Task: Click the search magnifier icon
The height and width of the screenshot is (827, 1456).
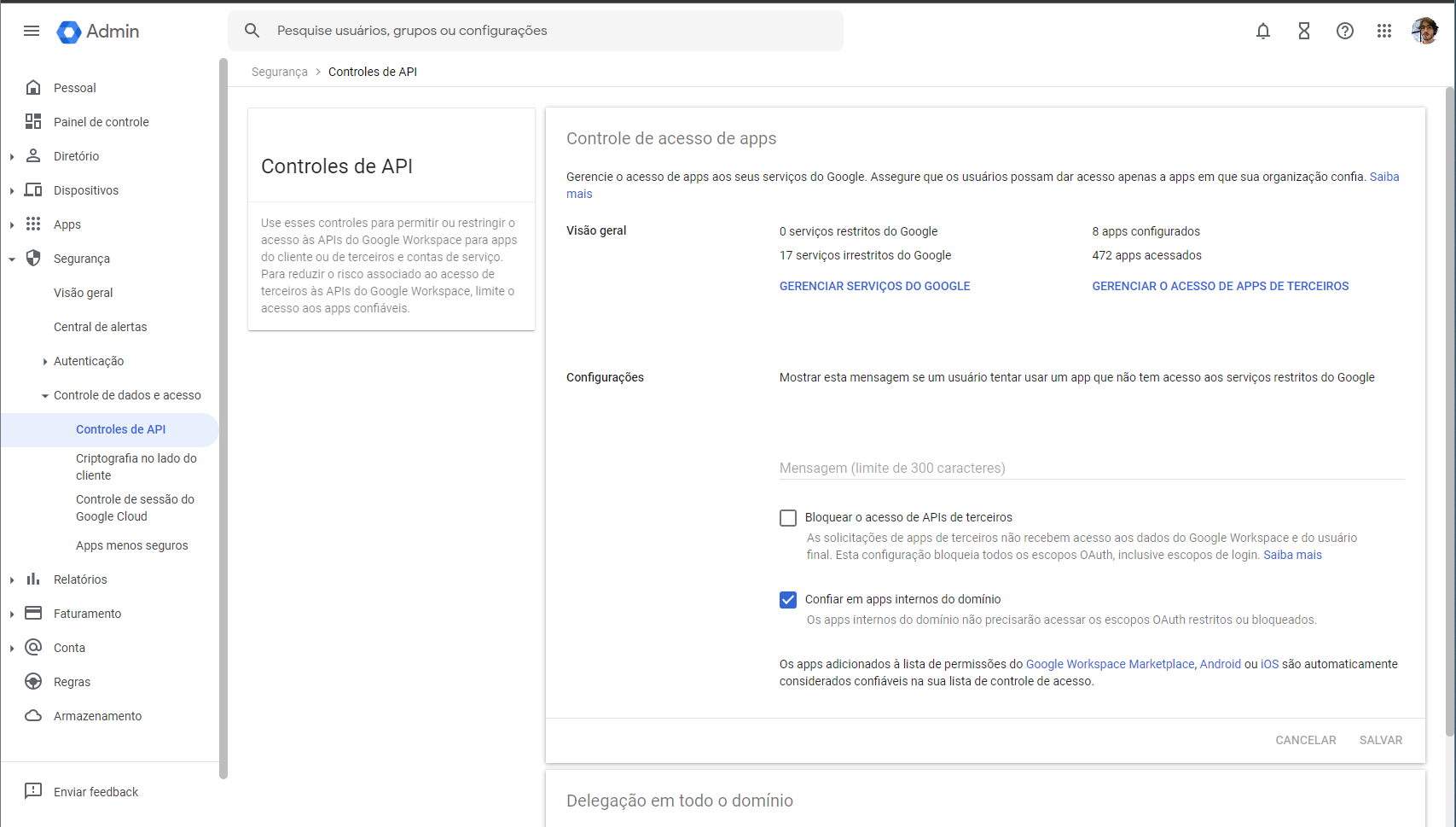Action: point(252,31)
